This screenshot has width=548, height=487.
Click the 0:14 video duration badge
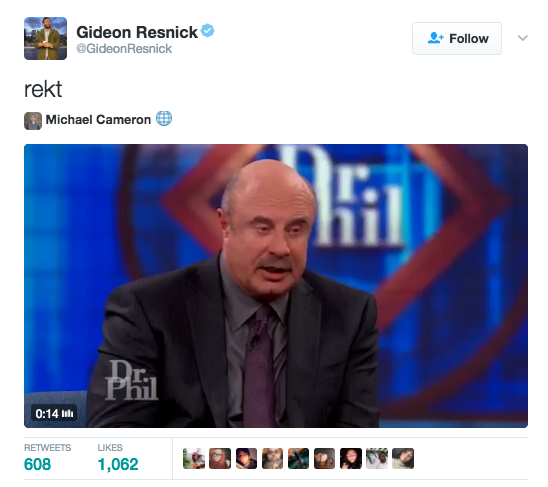pyautogui.click(x=54, y=414)
